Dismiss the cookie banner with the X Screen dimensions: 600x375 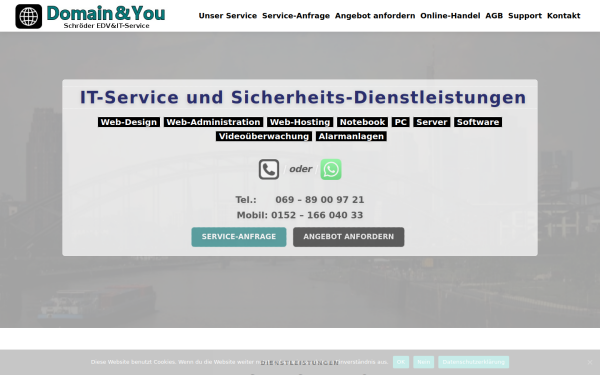pos(590,362)
